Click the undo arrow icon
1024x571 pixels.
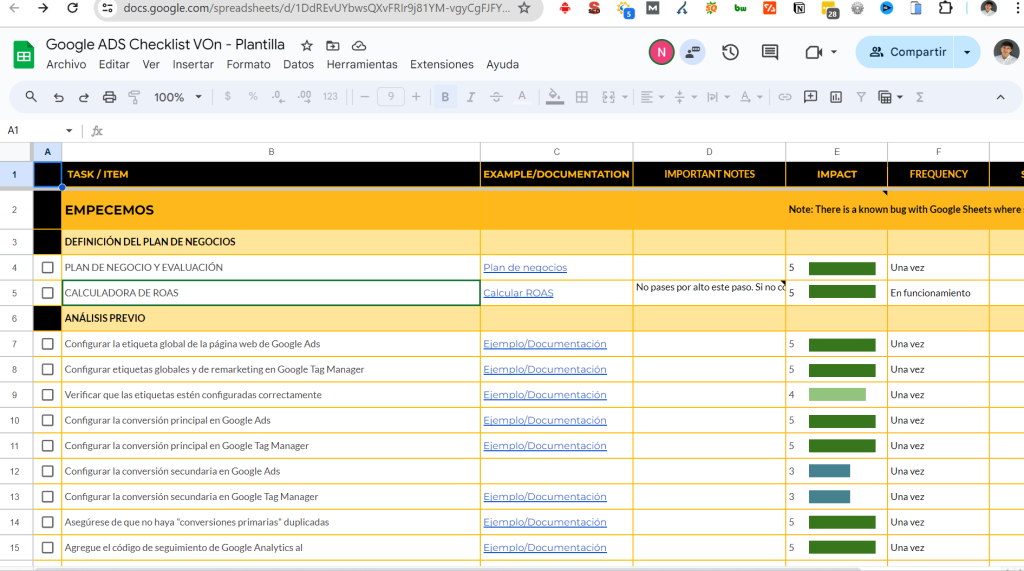pos(58,97)
